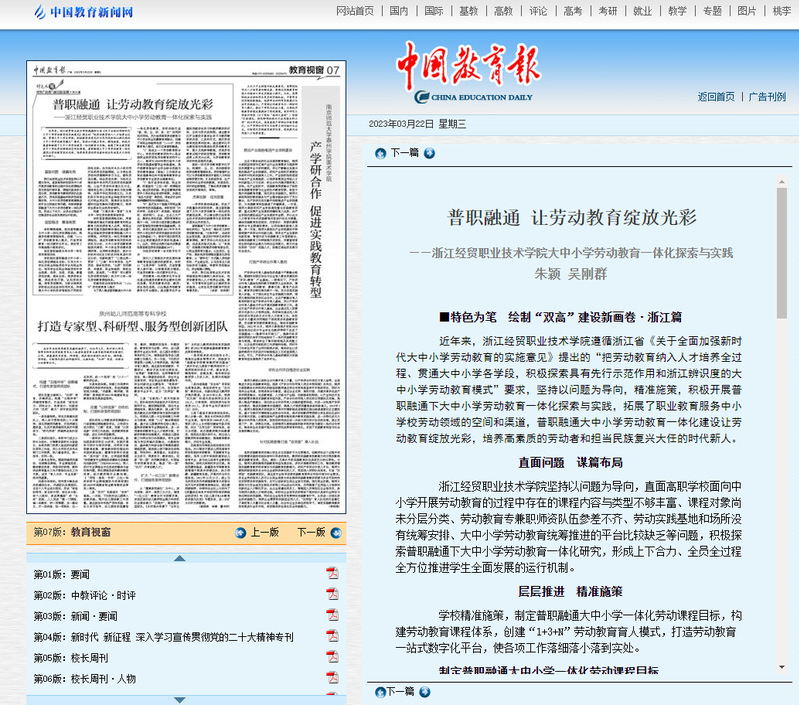Open 广告刊例 link
This screenshot has height=705, width=799.
click(x=767, y=97)
